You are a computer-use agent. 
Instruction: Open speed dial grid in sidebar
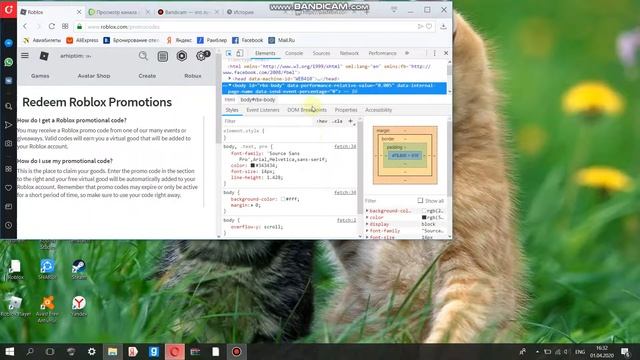tap(9, 169)
